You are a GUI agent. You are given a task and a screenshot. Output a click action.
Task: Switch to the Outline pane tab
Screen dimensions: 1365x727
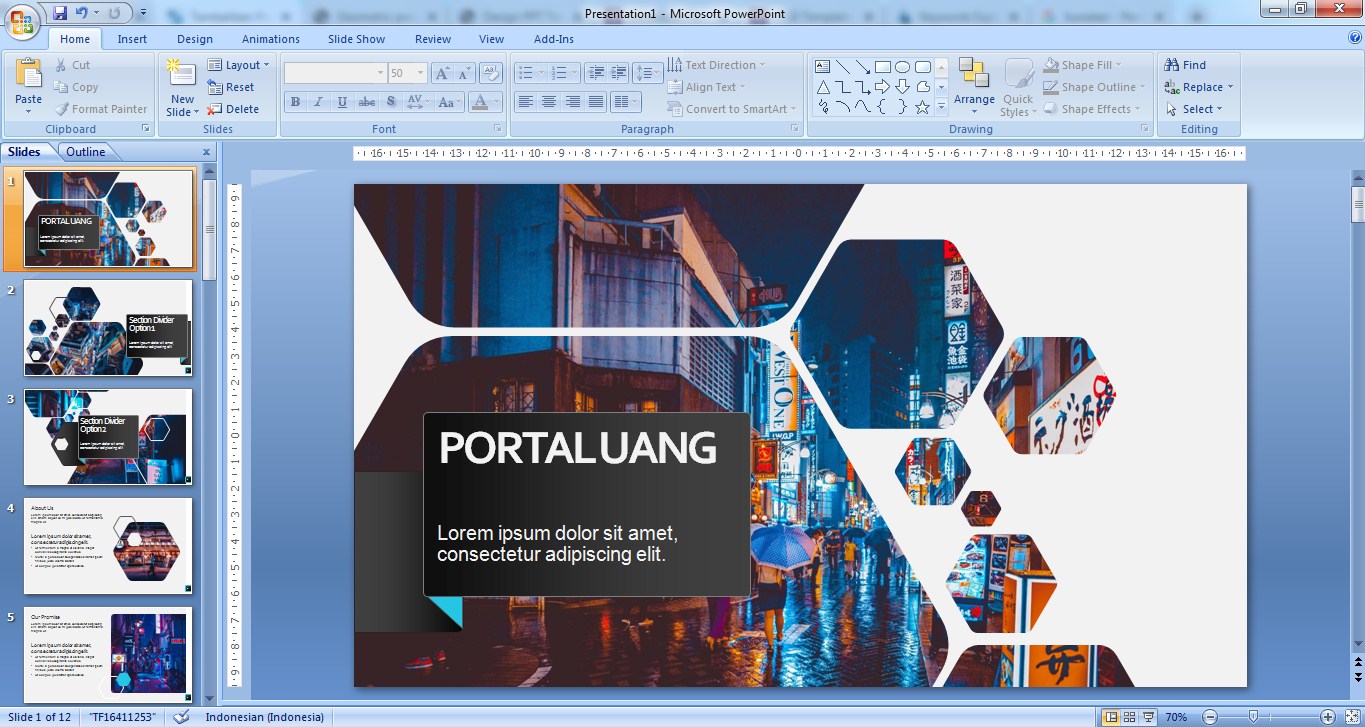(86, 152)
